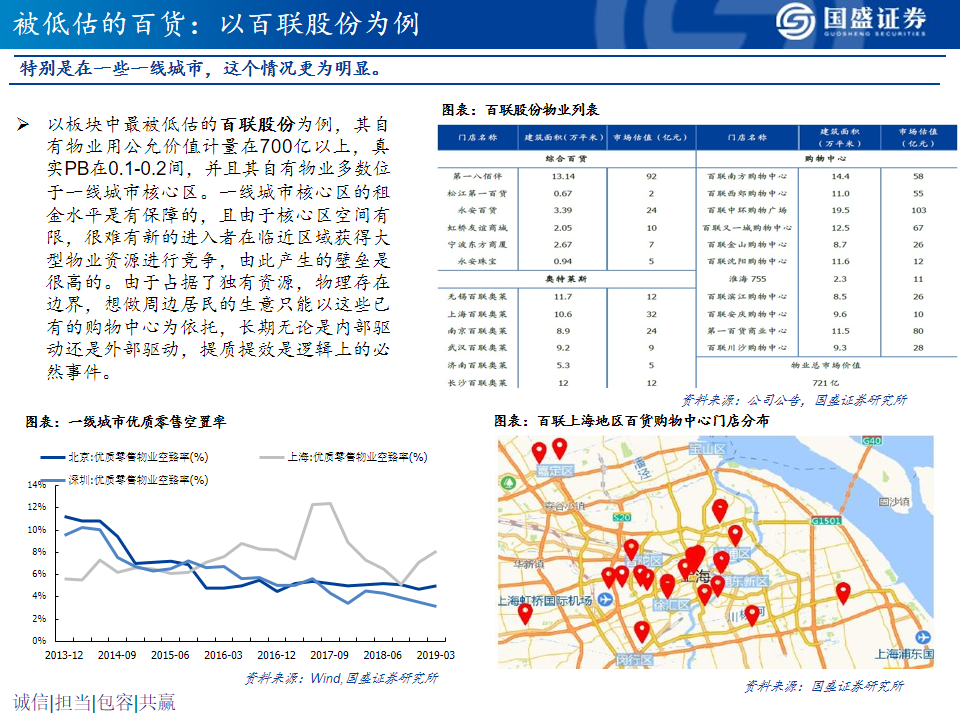Click valuation value 103
This screenshot has width=960, height=720.
coord(918,210)
